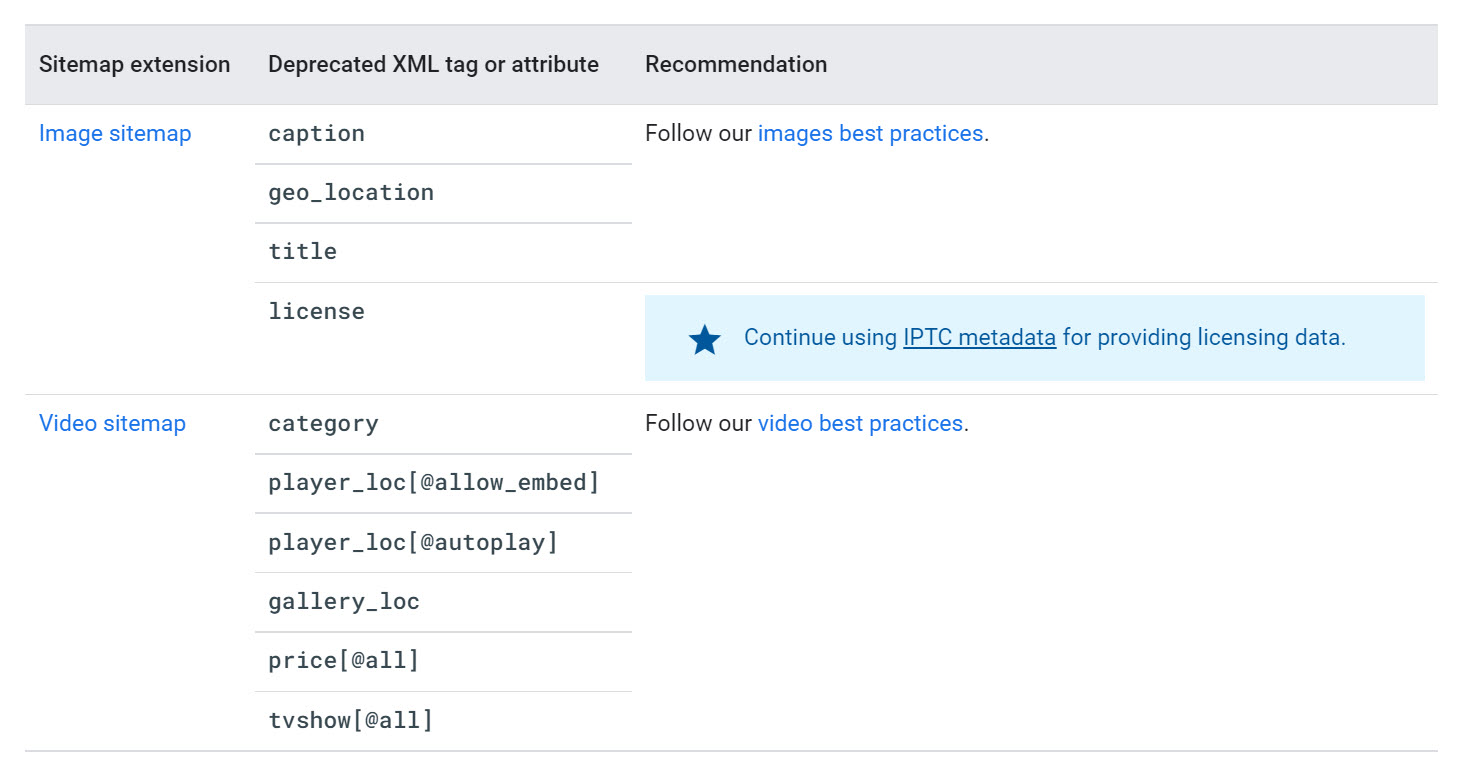Click the title tag cell
Image resolution: width=1475 pixels, height=775 pixels.
pos(302,252)
